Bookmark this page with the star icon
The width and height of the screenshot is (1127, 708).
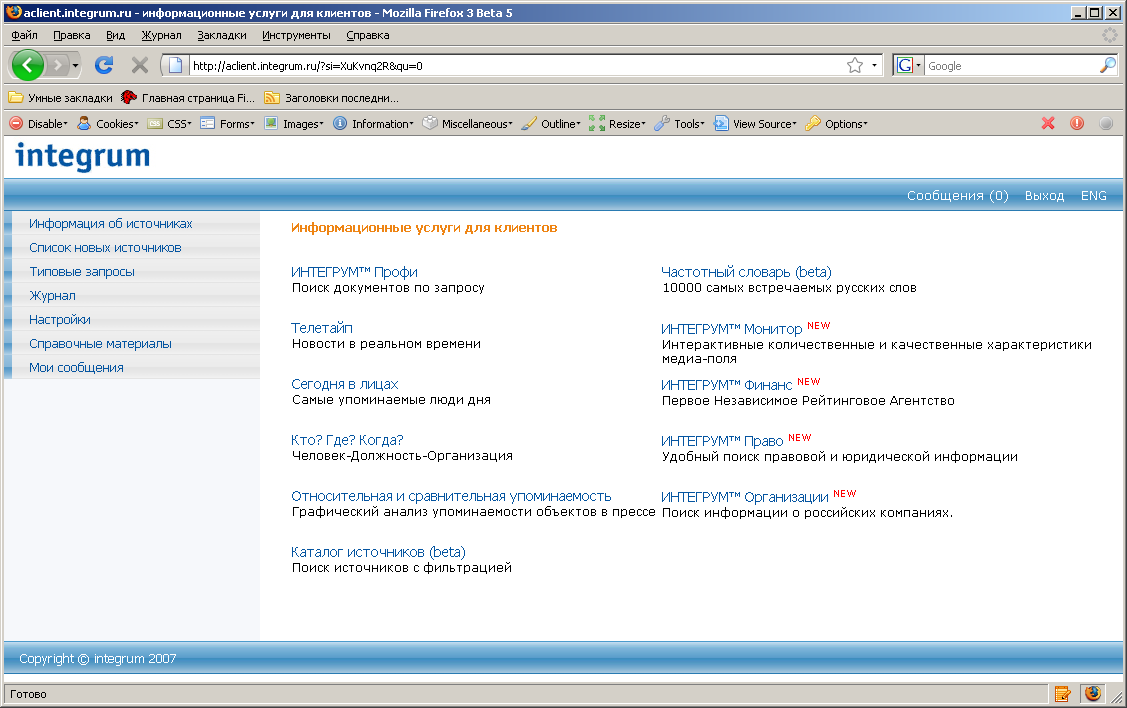[855, 65]
